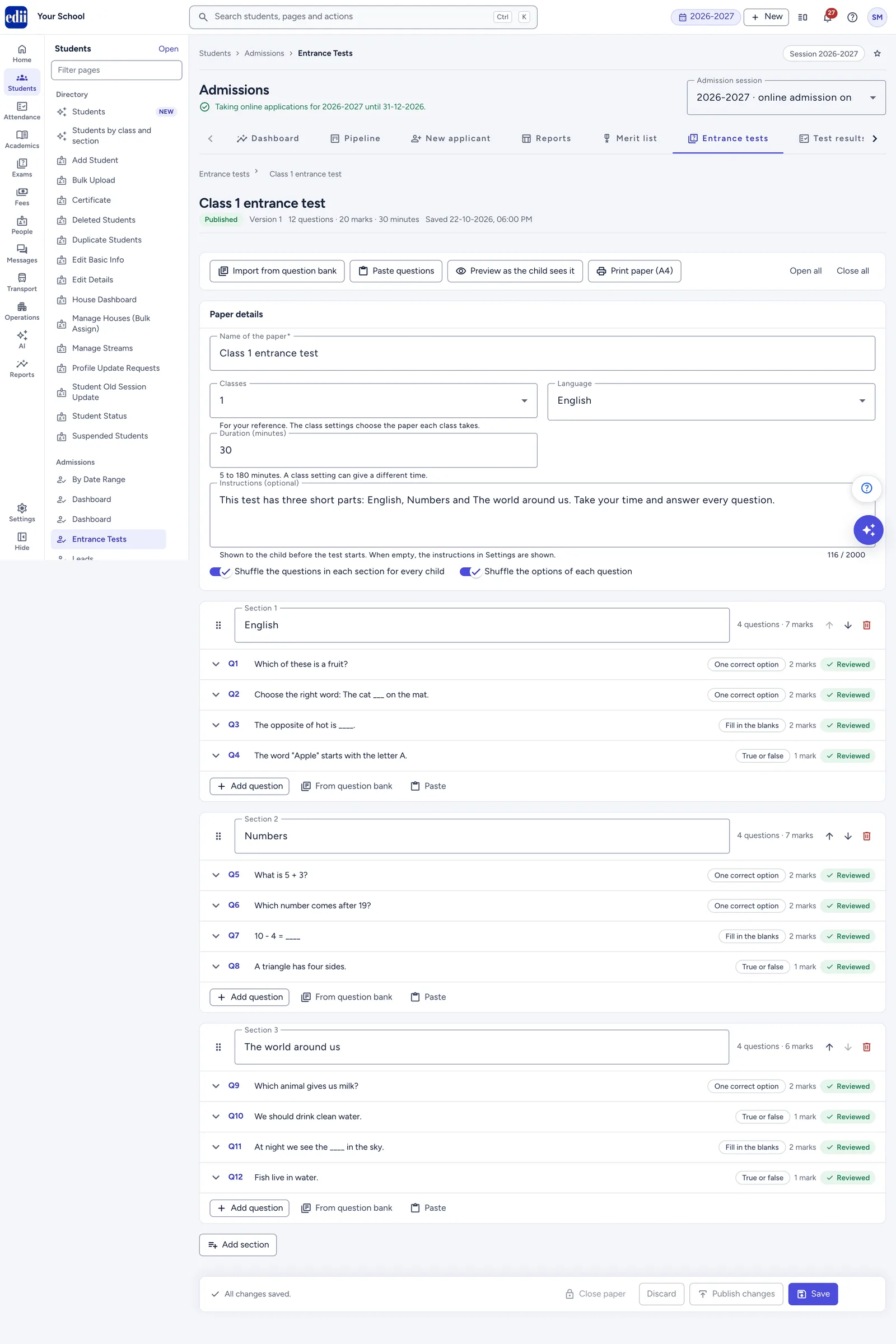The image size is (896, 1344).
Task: Grab the drag handle of Numbers section
Action: (218, 836)
